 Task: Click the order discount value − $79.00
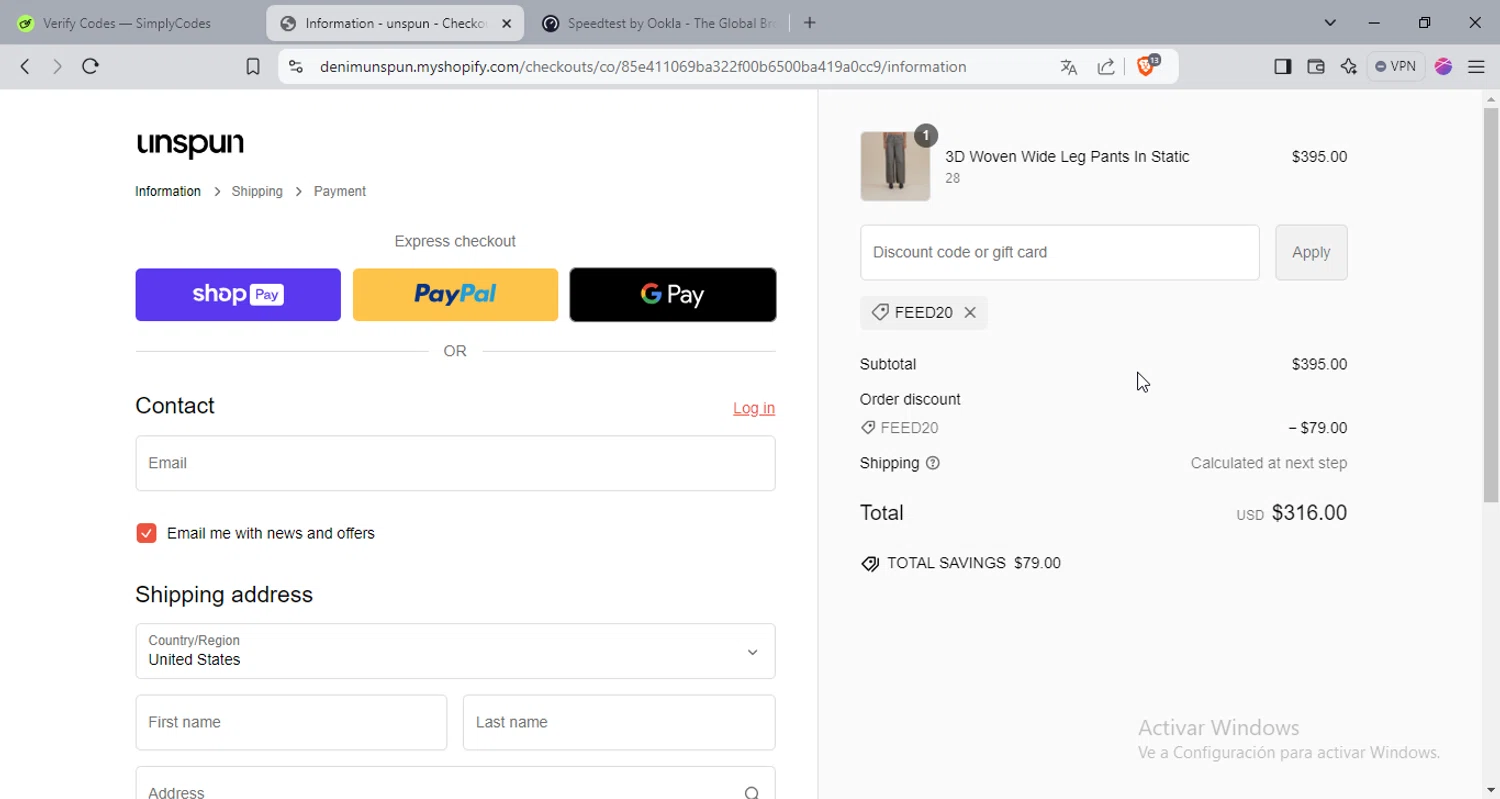coord(1318,428)
